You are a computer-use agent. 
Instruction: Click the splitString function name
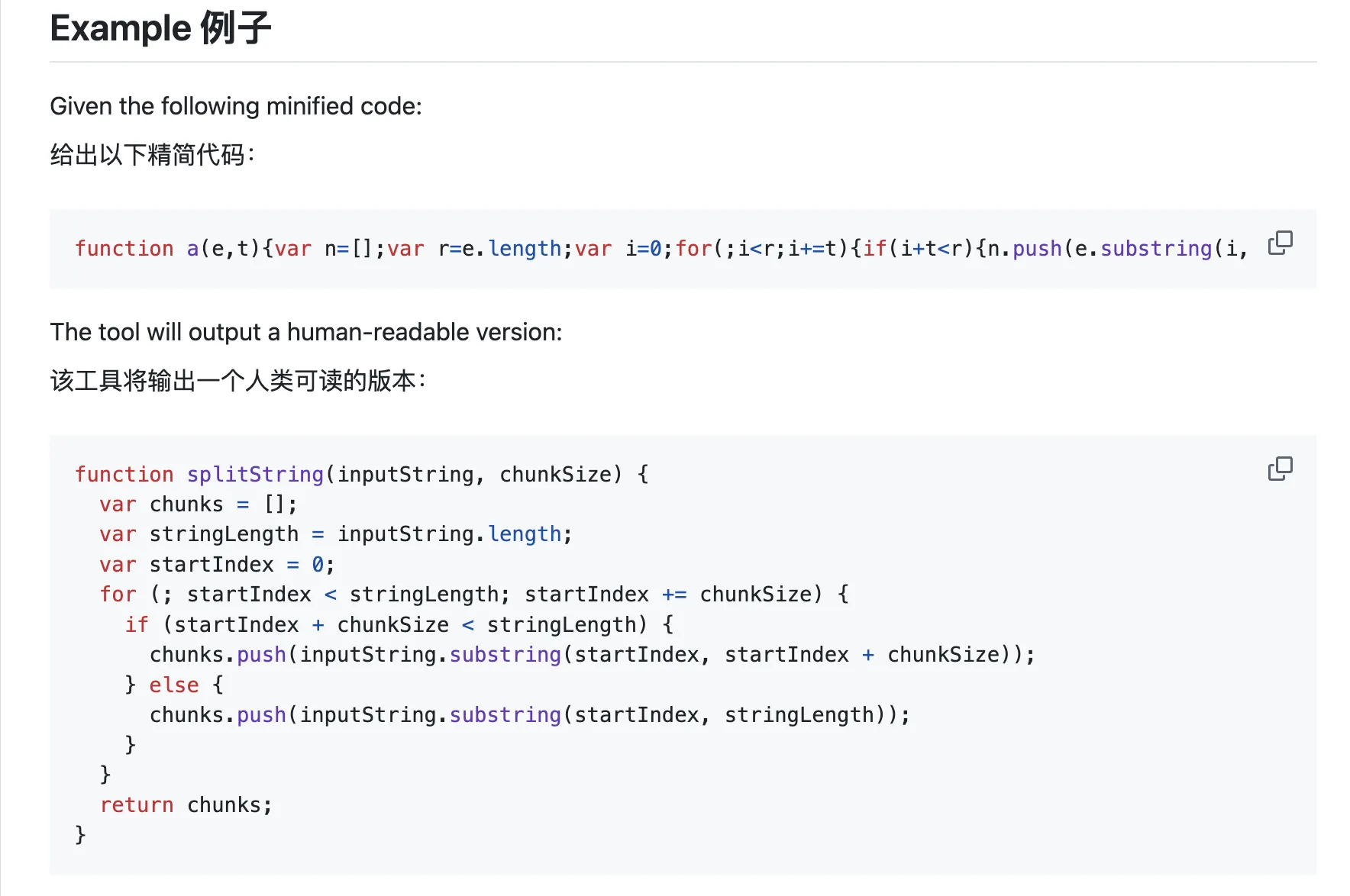[x=255, y=474]
